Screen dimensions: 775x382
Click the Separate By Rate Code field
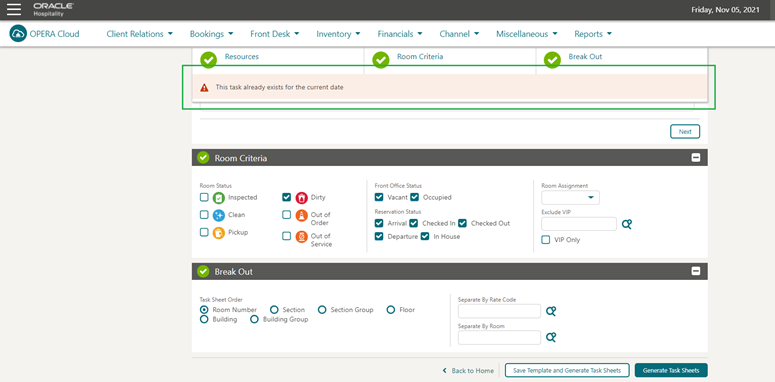[x=500, y=311]
